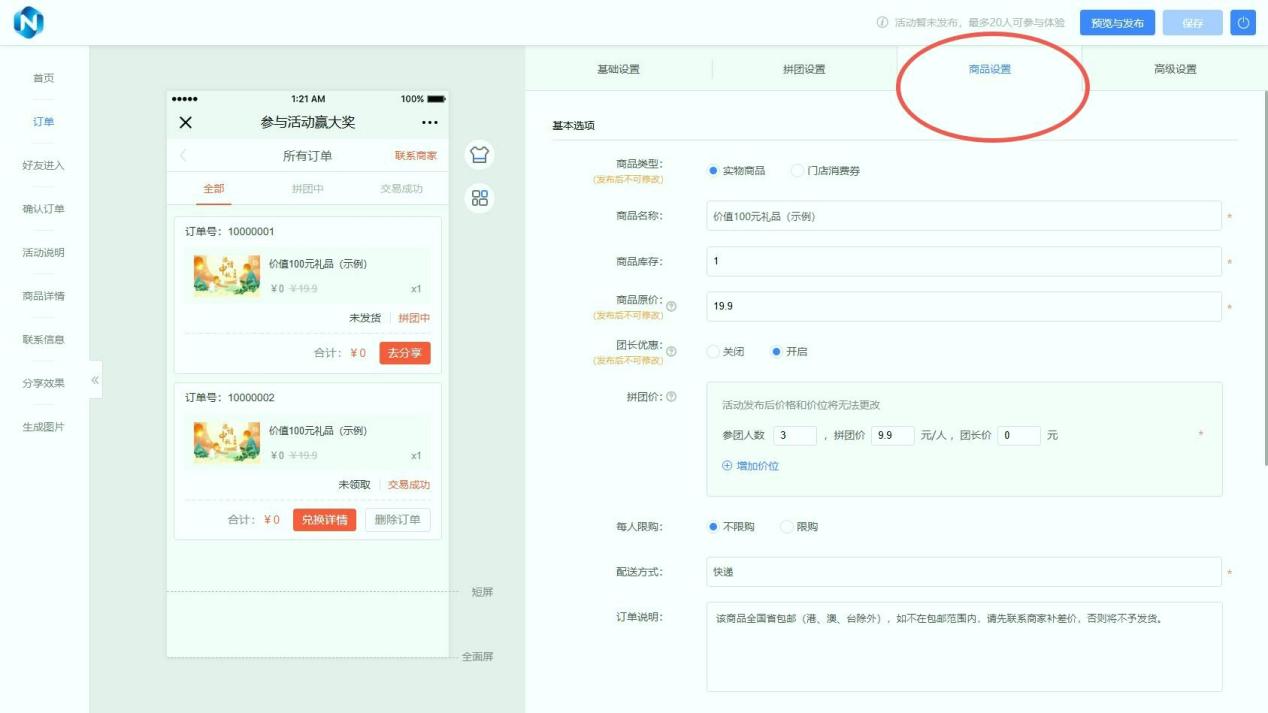Click the phone preview close X icon

pyautogui.click(x=185, y=122)
